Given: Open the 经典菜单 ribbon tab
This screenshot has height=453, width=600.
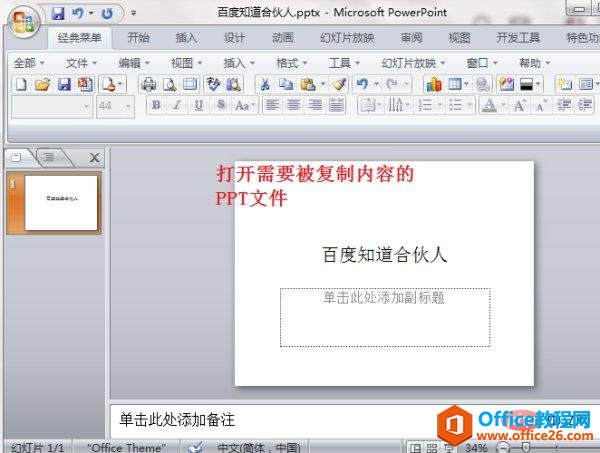Looking at the screenshot, I should [x=79, y=38].
